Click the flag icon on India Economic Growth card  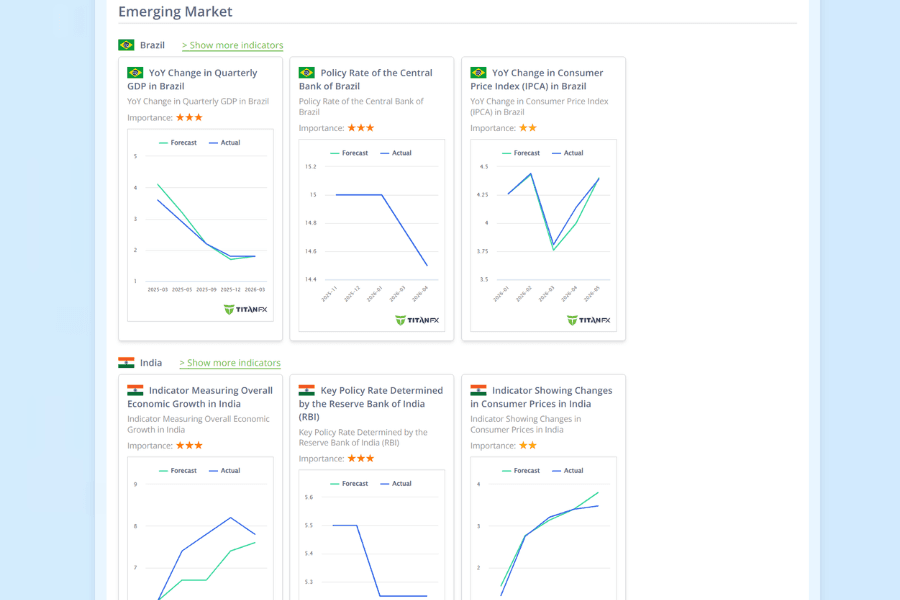click(x=135, y=390)
